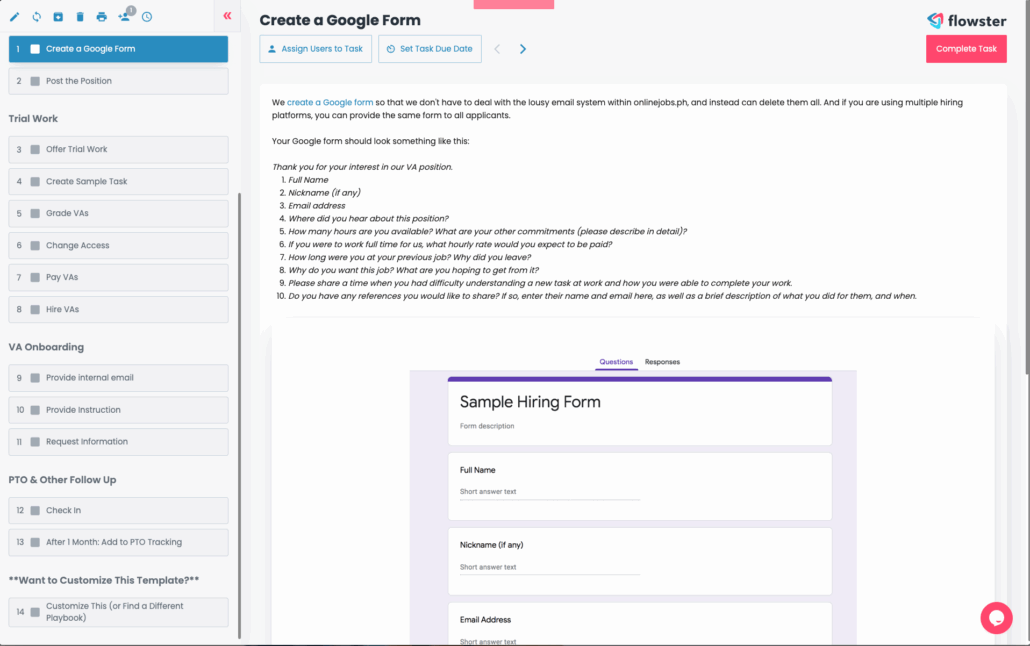Click the archive box icon

(58, 17)
